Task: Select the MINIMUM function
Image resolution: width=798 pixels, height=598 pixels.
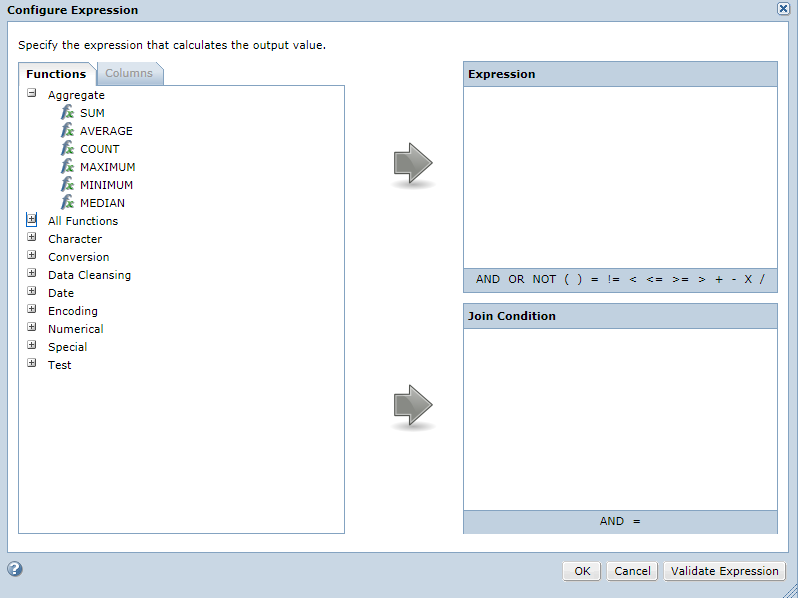Action: coord(106,185)
